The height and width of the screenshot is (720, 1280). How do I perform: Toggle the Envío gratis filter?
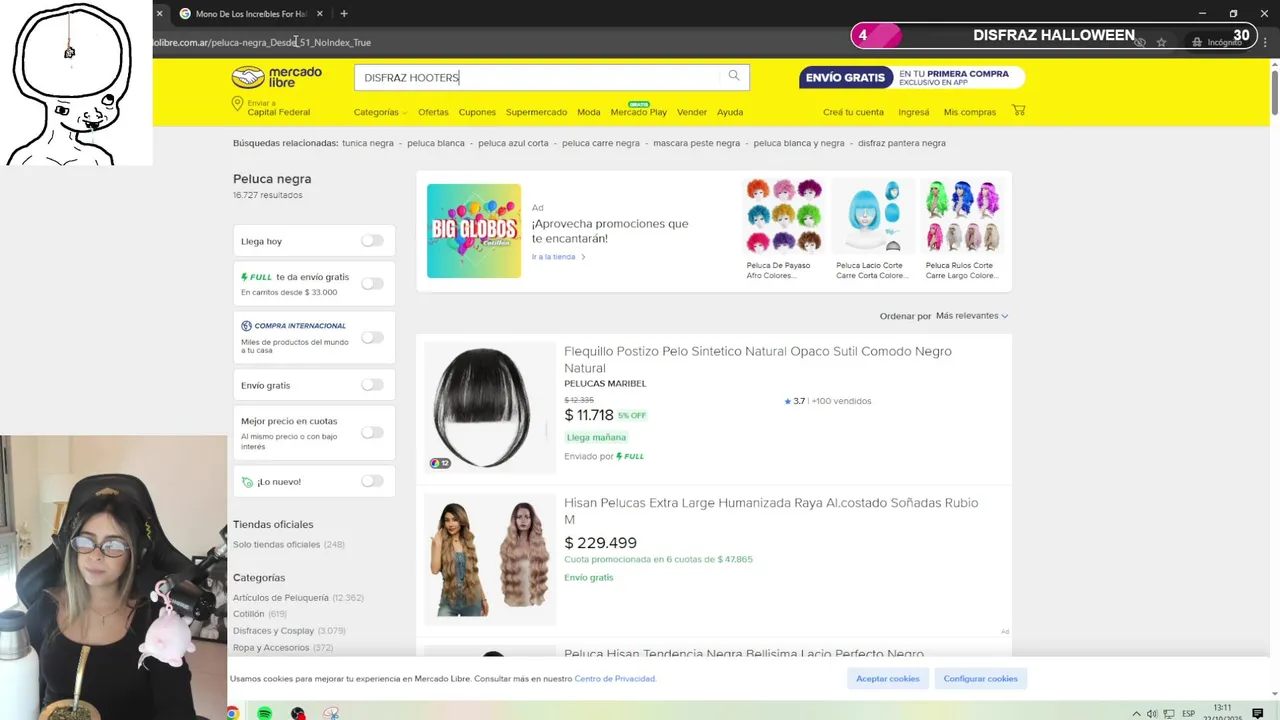(x=372, y=385)
